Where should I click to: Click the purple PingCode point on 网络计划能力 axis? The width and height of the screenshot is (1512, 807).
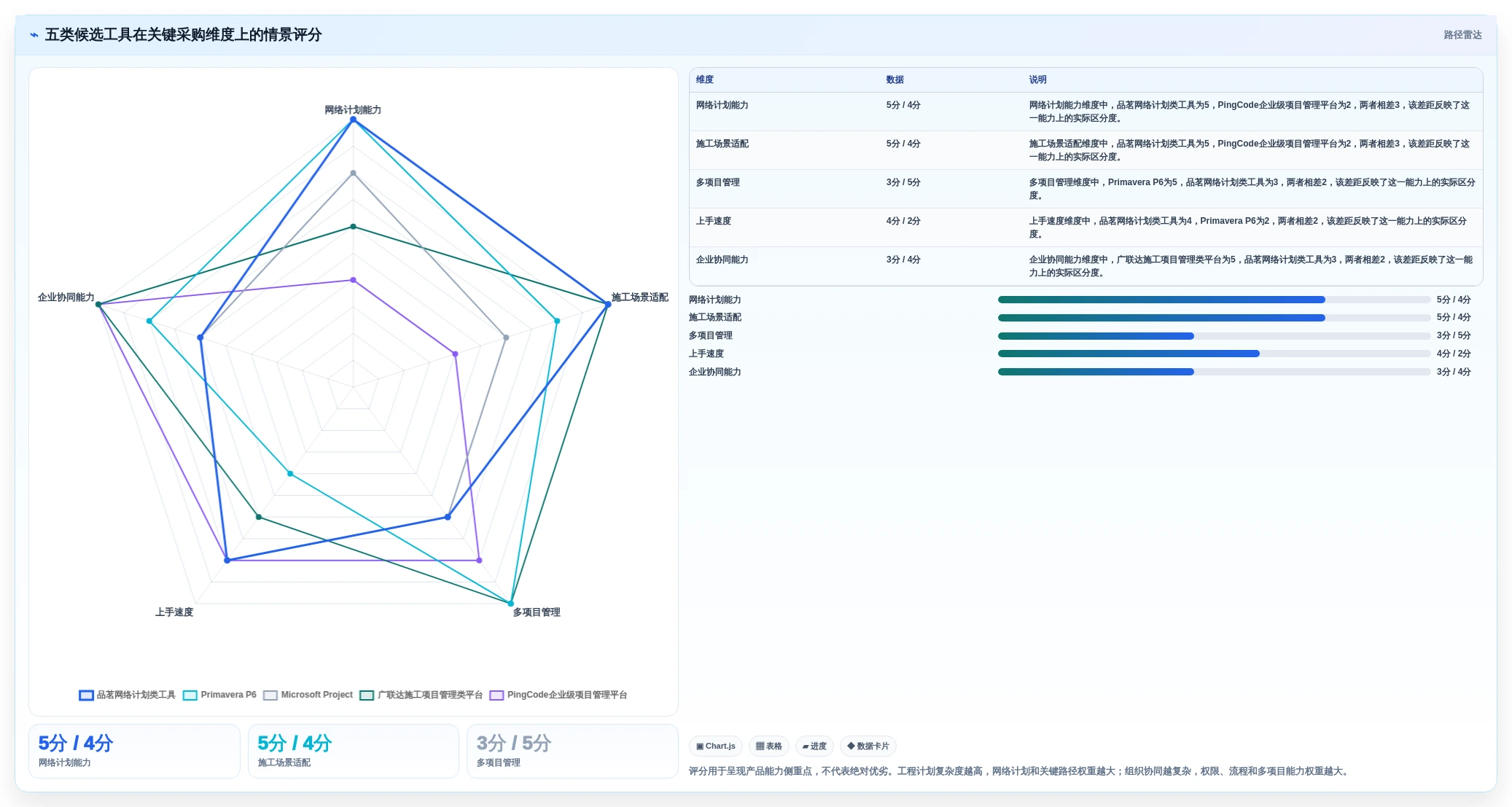coord(354,280)
